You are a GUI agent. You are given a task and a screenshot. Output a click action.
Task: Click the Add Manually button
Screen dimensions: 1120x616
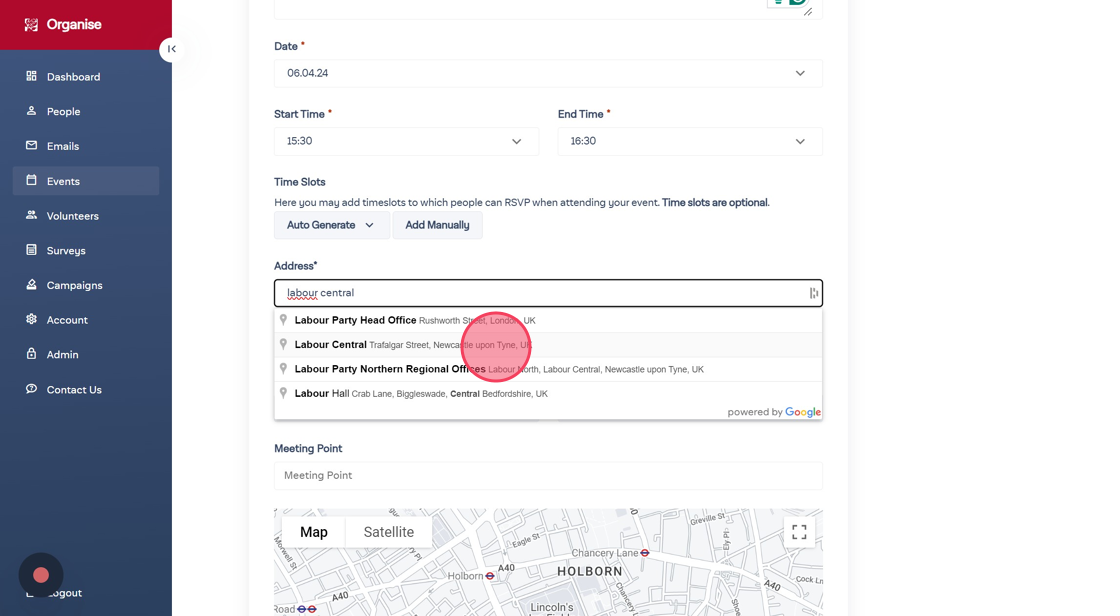point(437,225)
